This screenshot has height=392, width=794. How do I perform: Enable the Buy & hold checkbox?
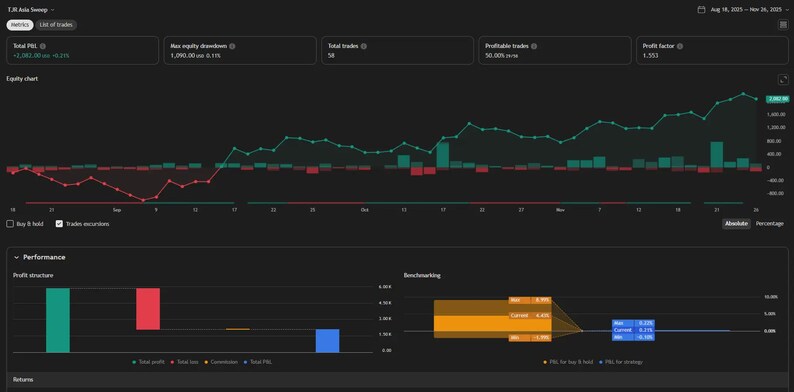pyautogui.click(x=10, y=224)
